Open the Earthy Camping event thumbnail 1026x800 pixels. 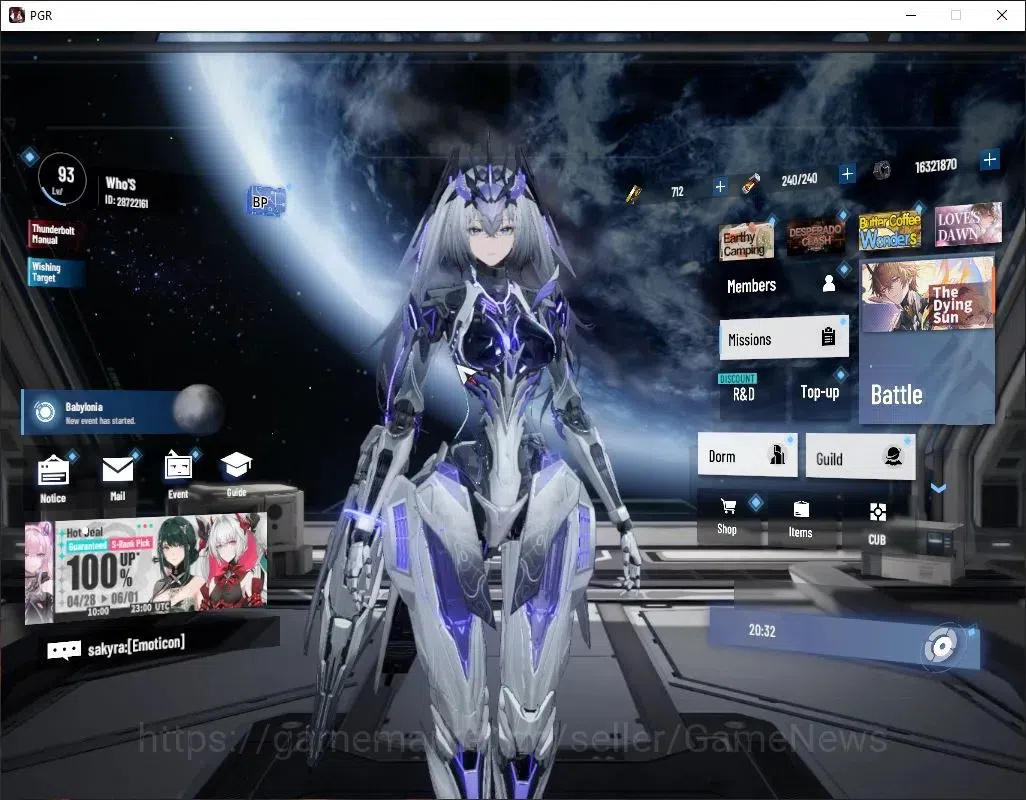coord(746,241)
